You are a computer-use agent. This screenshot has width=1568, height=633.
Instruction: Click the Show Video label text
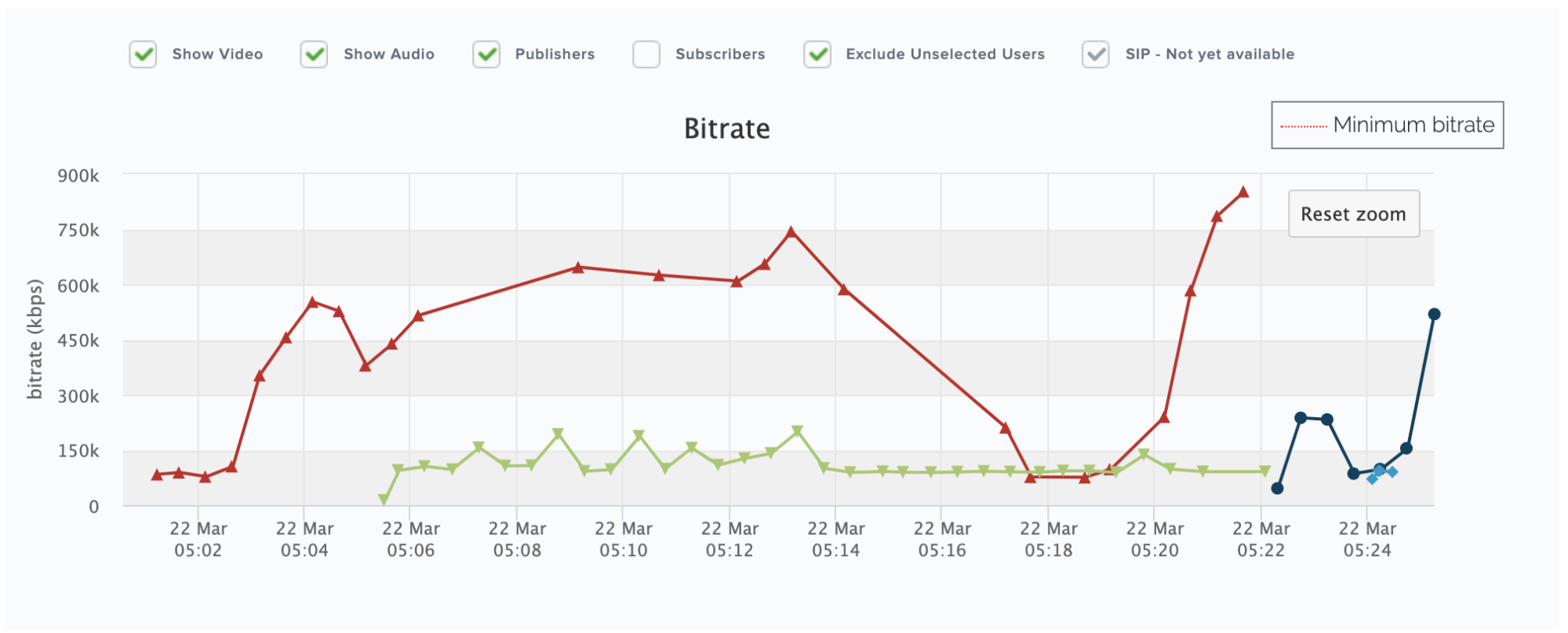tap(217, 54)
